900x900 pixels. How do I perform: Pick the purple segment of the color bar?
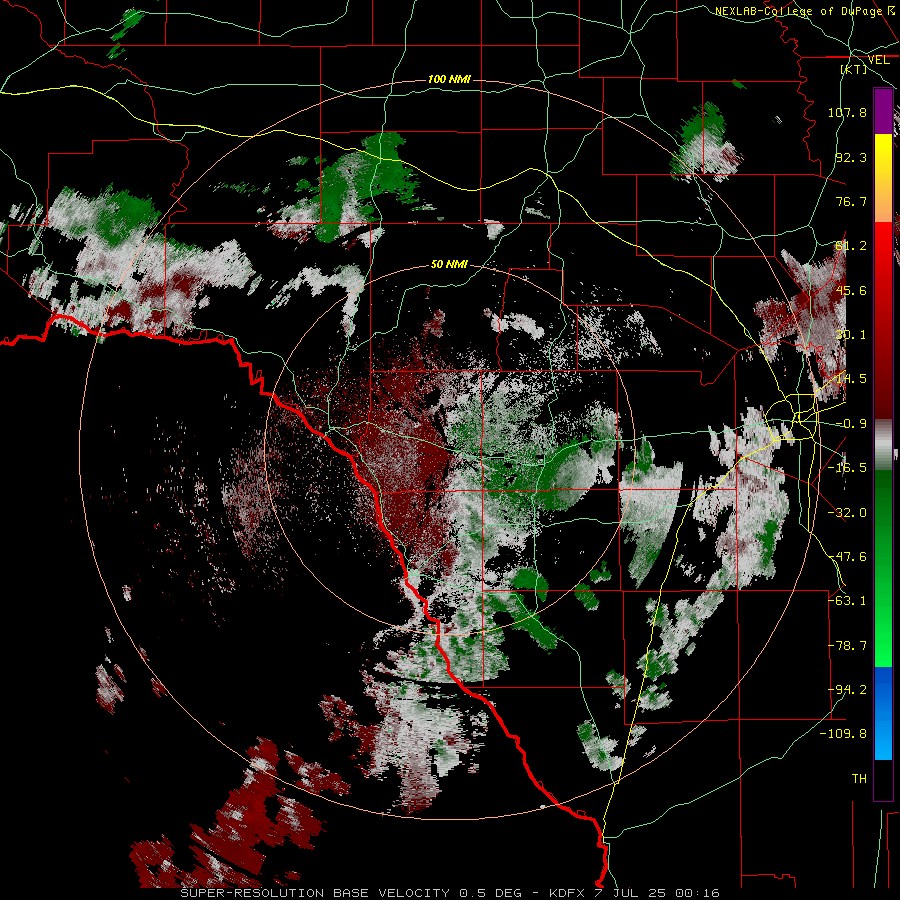click(883, 111)
